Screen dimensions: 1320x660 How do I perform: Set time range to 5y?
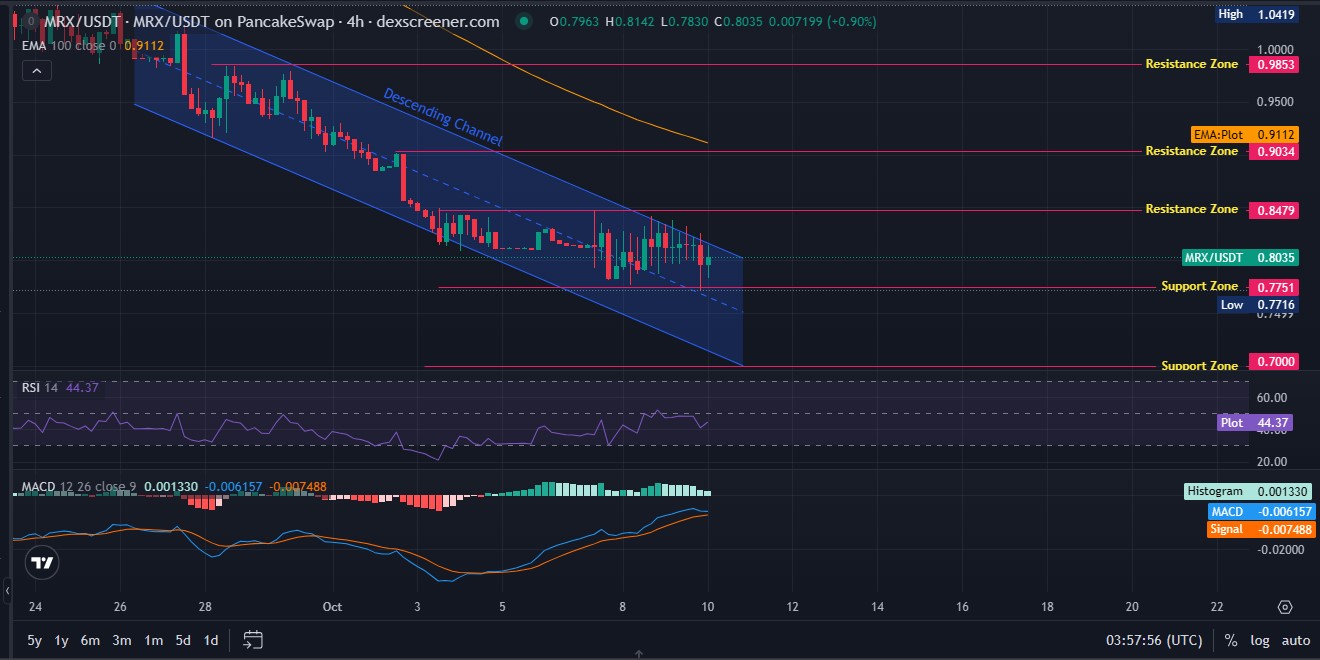pos(35,640)
